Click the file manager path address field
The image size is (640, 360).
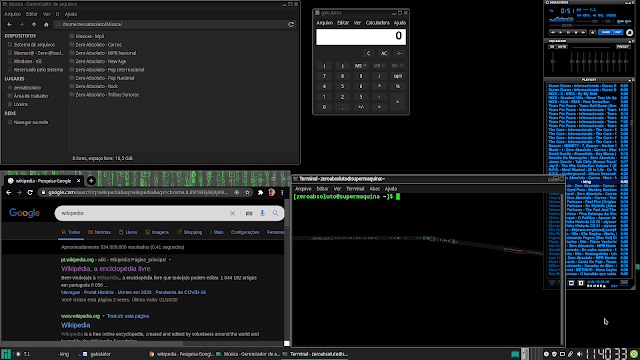[170, 24]
